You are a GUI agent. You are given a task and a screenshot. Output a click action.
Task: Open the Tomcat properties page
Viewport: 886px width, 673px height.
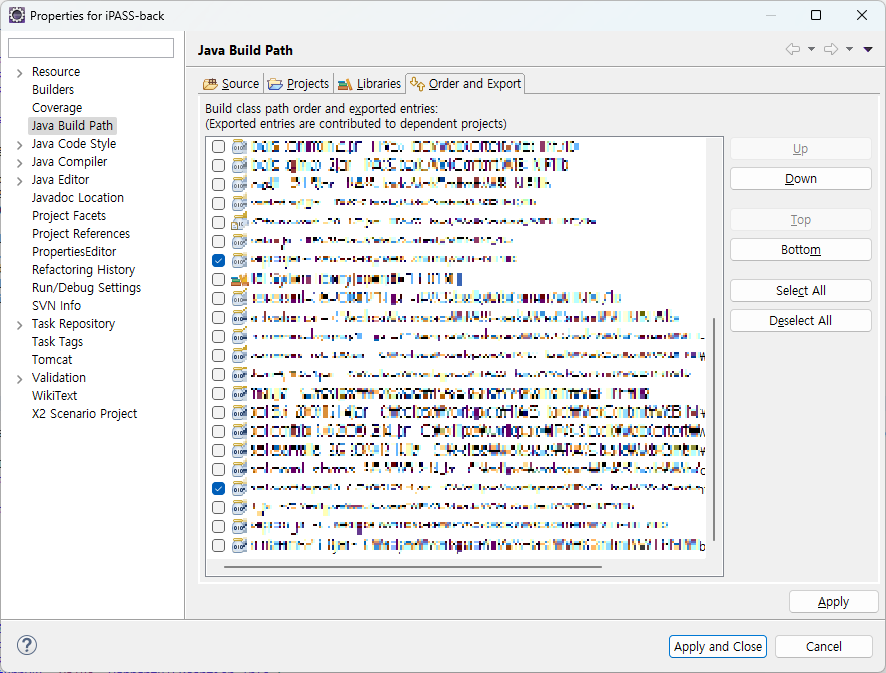[52, 360]
